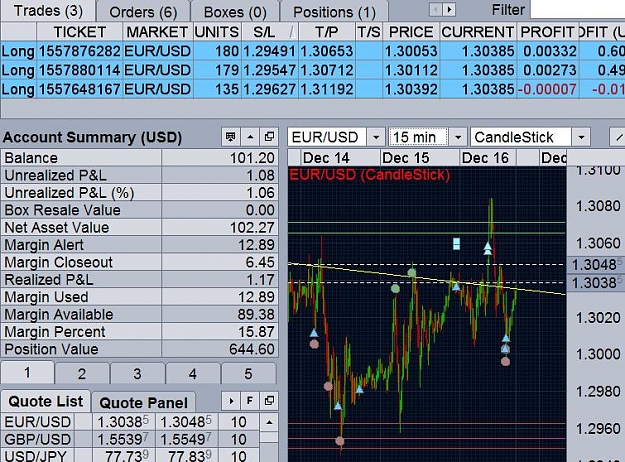Select USD/JPY in the quote list
The image size is (625, 462).
38,456
